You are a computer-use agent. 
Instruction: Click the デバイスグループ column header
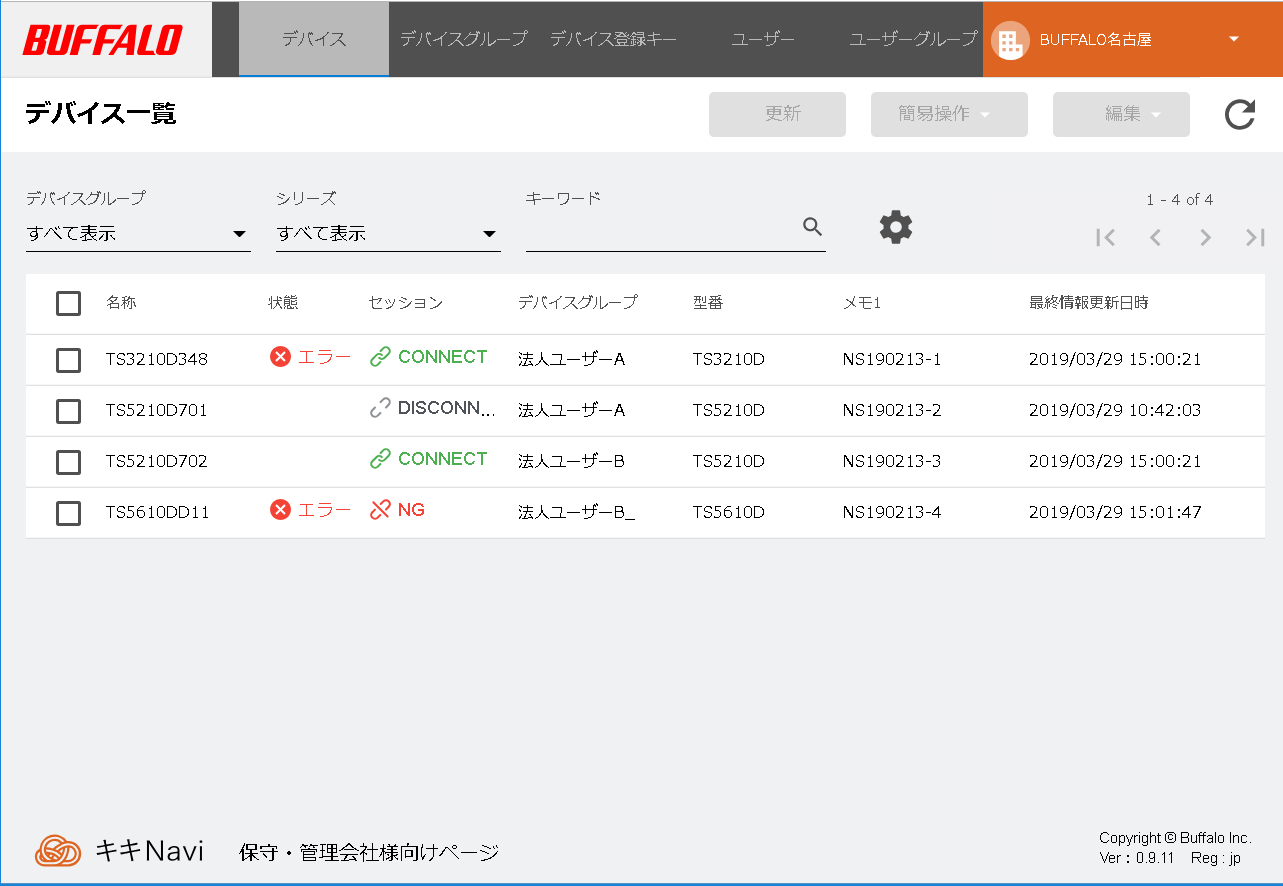577,302
